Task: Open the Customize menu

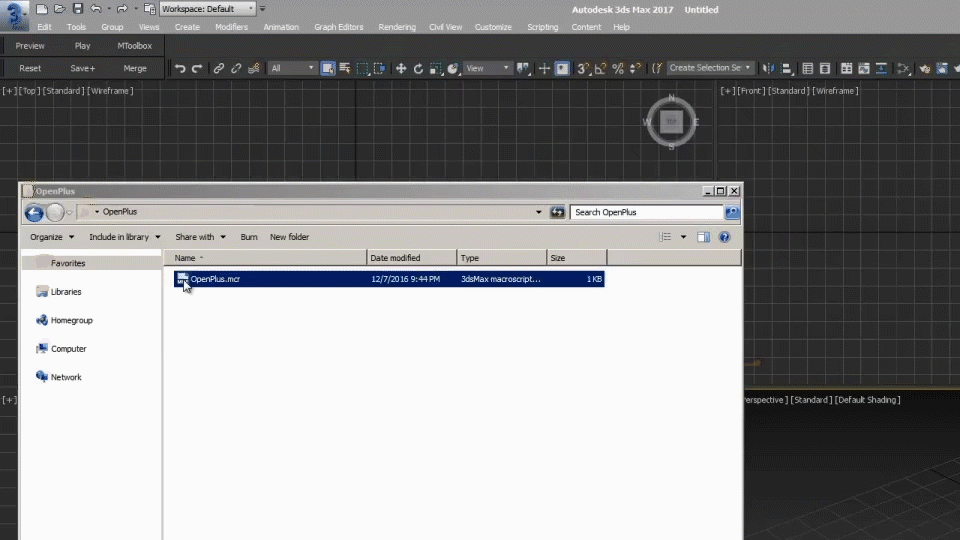Action: click(493, 27)
